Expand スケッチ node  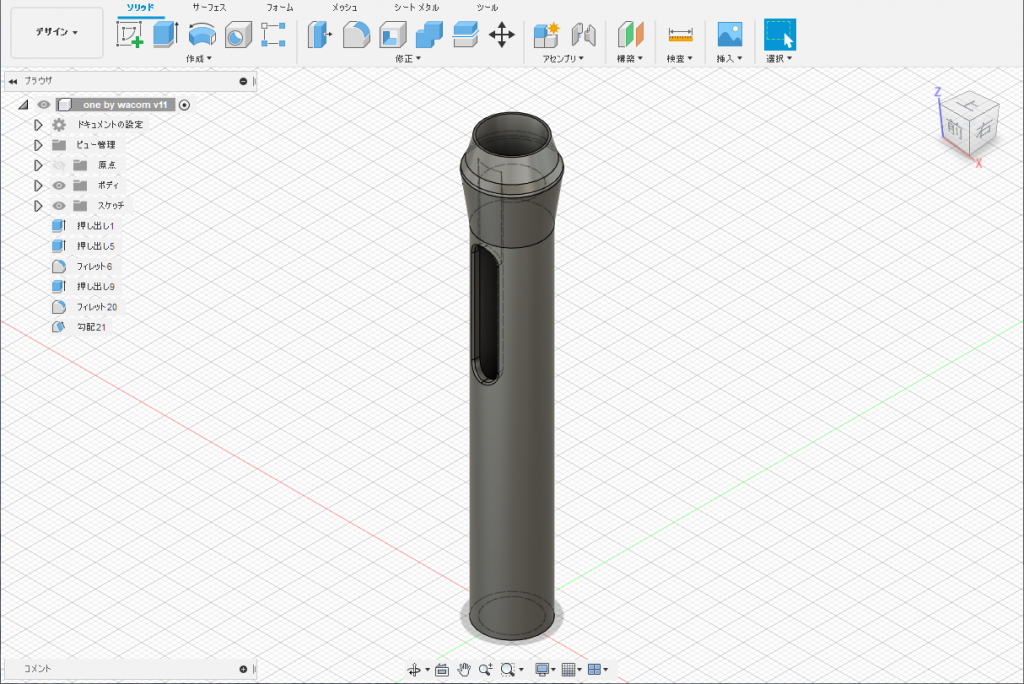pyautogui.click(x=38, y=206)
